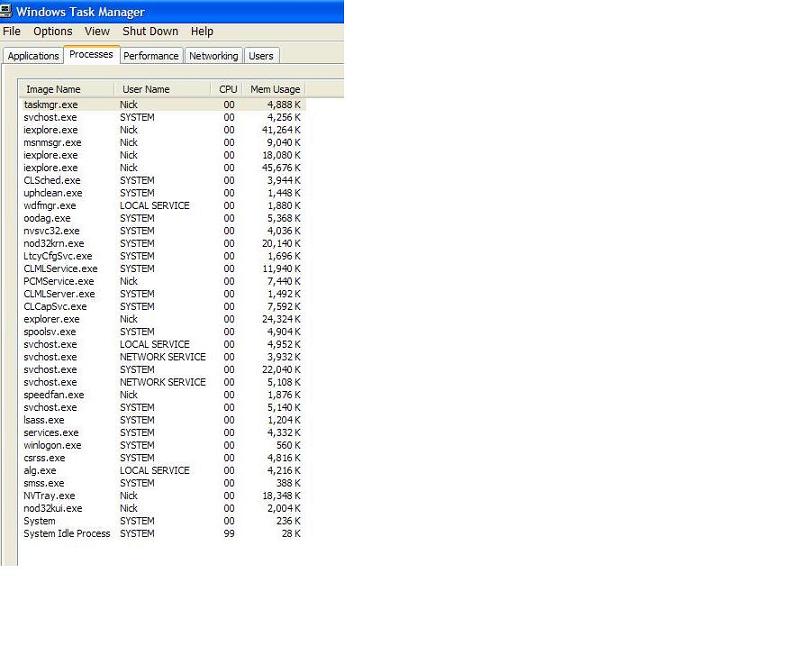Image resolution: width=807 pixels, height=646 pixels.
Task: Open the Options menu
Action: (x=52, y=31)
